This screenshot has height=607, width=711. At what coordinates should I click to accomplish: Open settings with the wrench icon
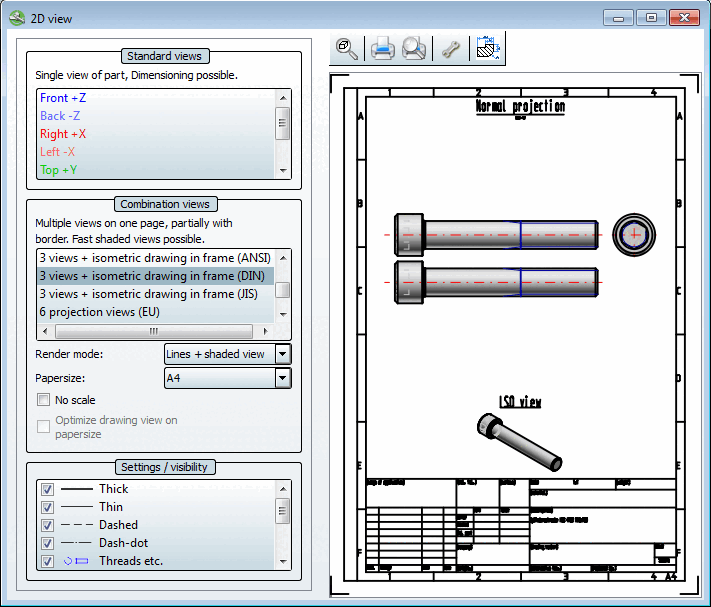coord(450,49)
